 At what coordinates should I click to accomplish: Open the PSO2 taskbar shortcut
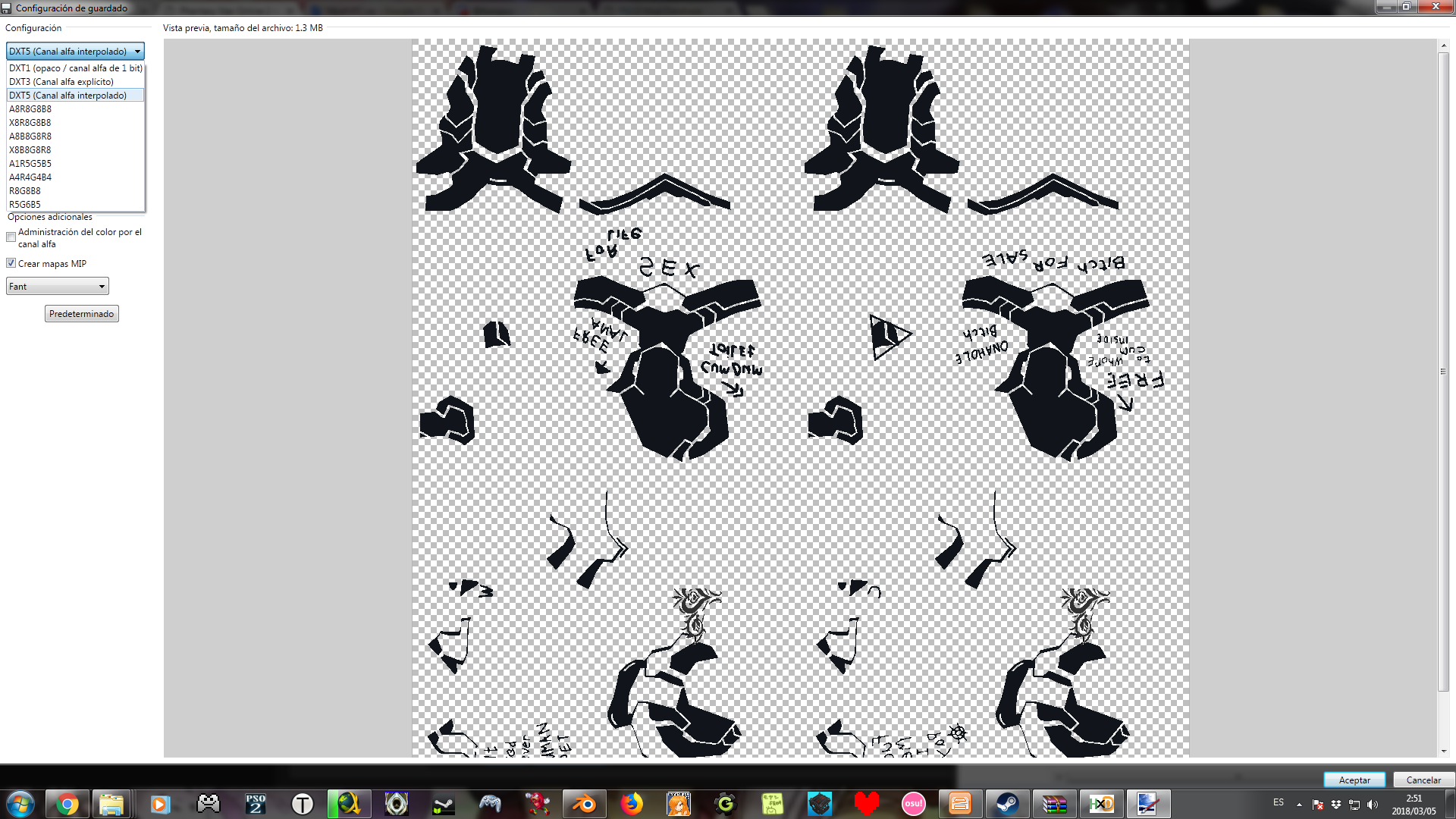point(256,804)
